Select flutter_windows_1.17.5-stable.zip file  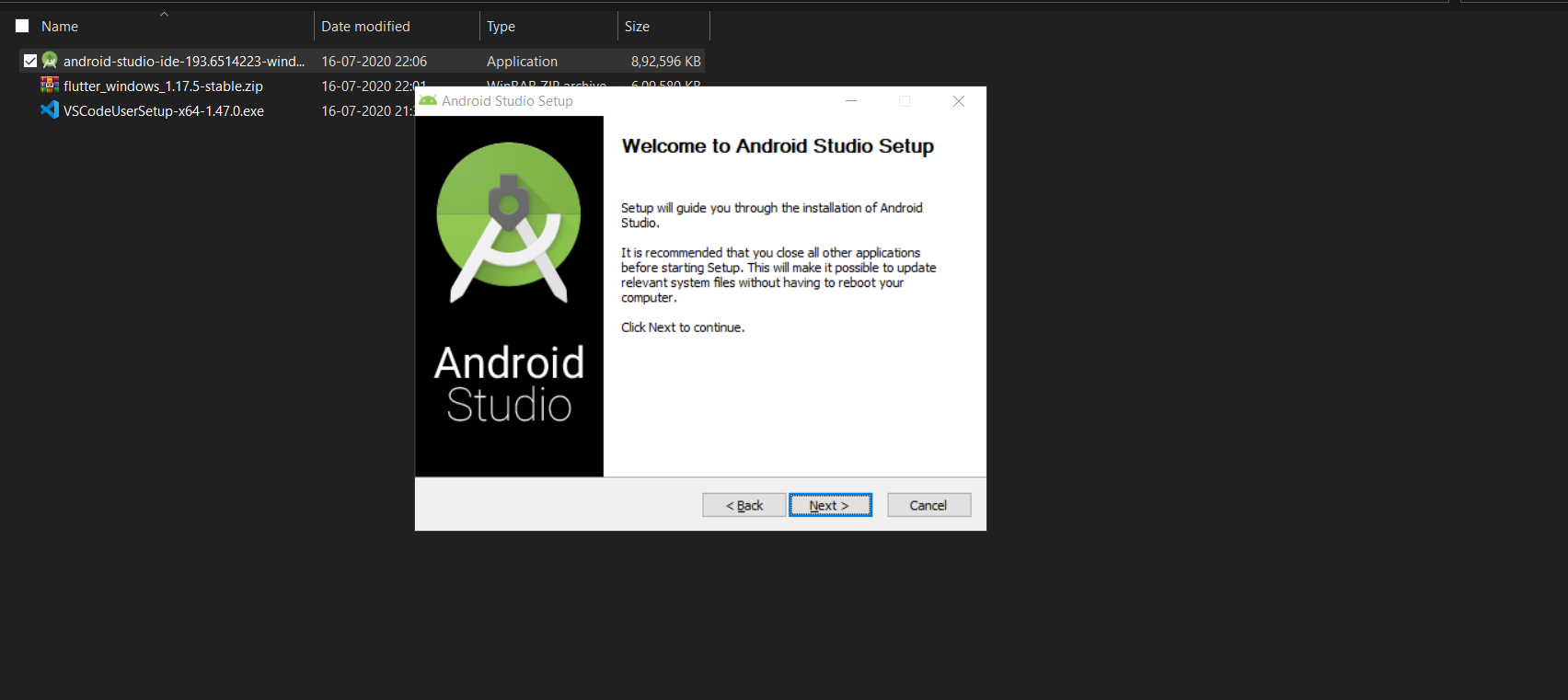pos(163,86)
